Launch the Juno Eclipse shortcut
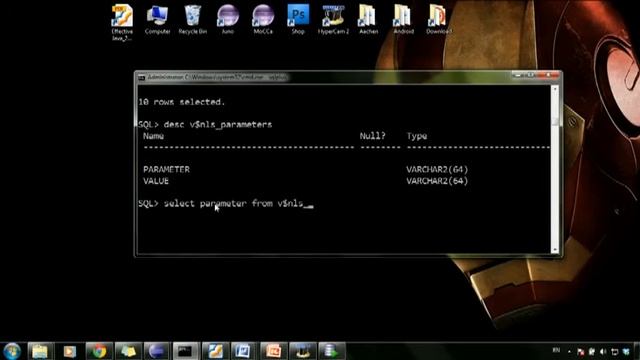Image resolution: width=640 pixels, height=360 pixels. [228, 20]
